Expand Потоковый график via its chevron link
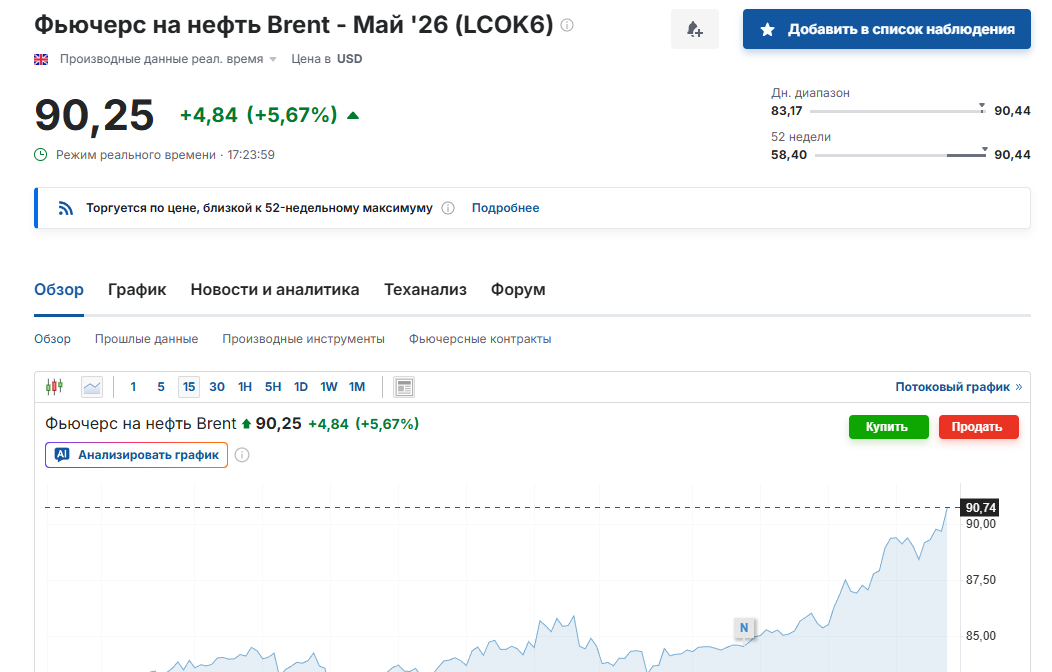Image resolution: width=1052 pixels, height=672 pixels. 958,387
